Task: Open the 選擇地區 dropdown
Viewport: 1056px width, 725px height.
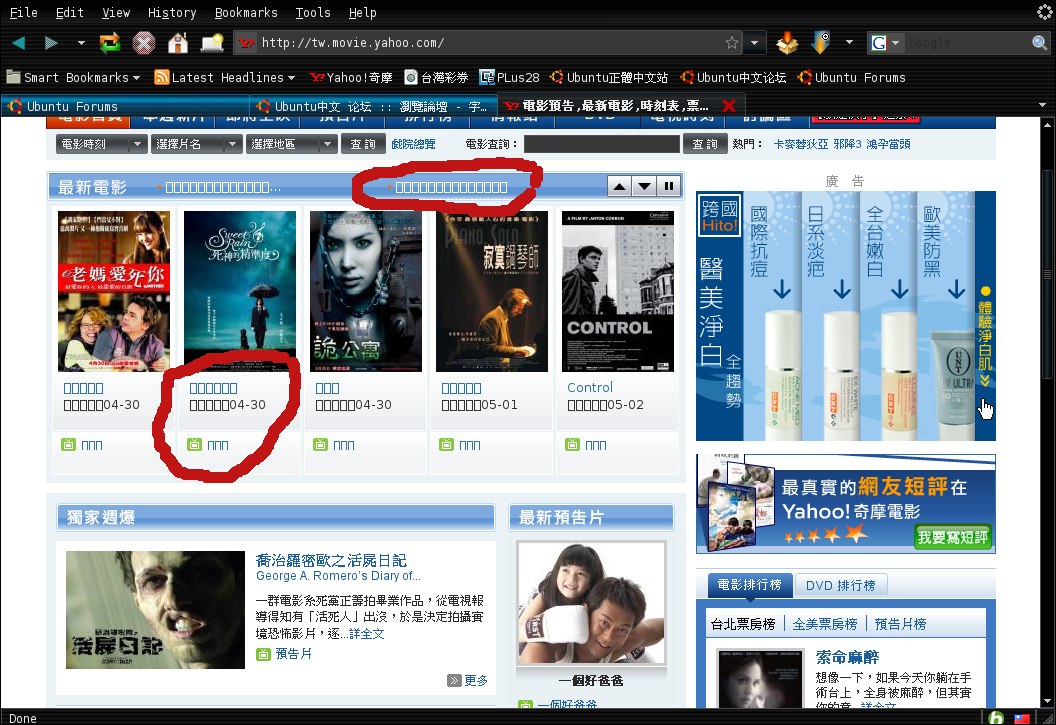Action: [x=292, y=143]
